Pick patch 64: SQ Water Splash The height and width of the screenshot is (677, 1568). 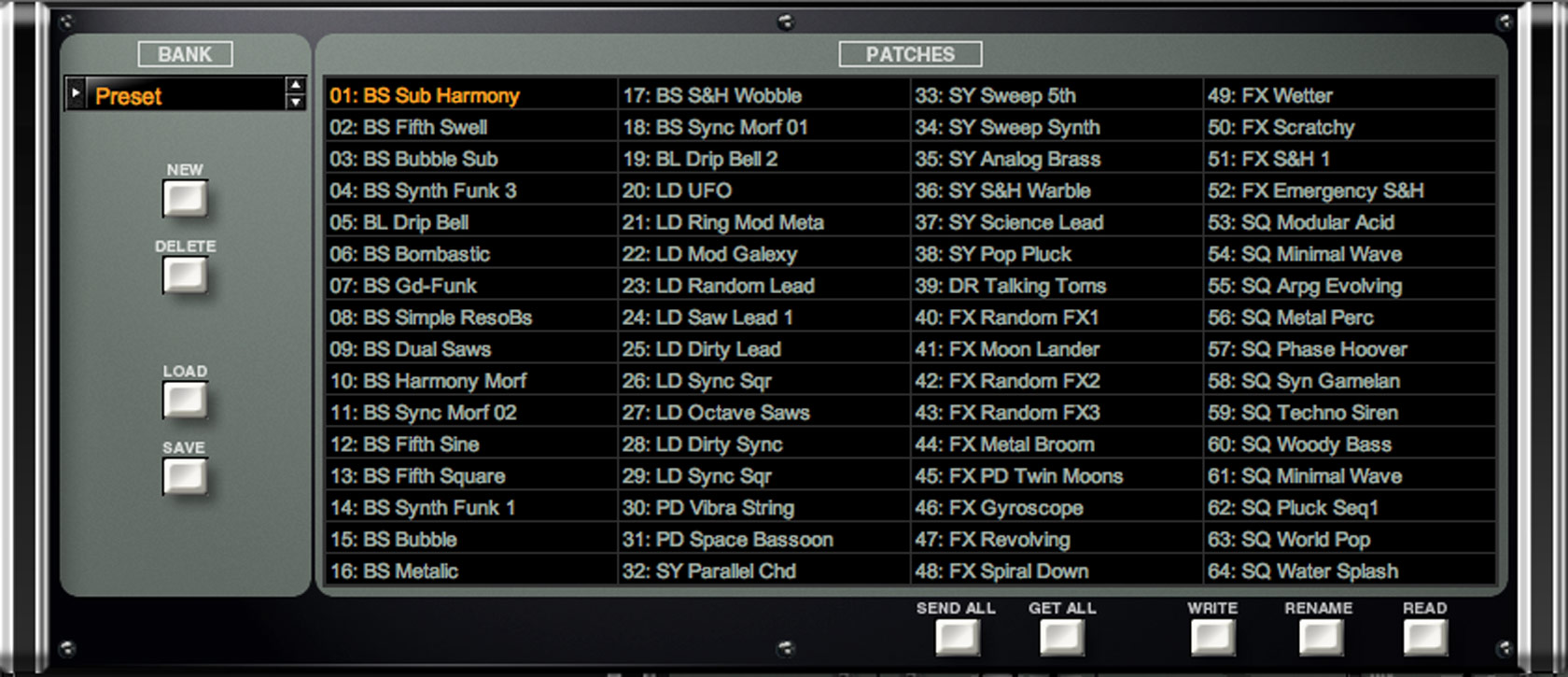coord(1350,571)
